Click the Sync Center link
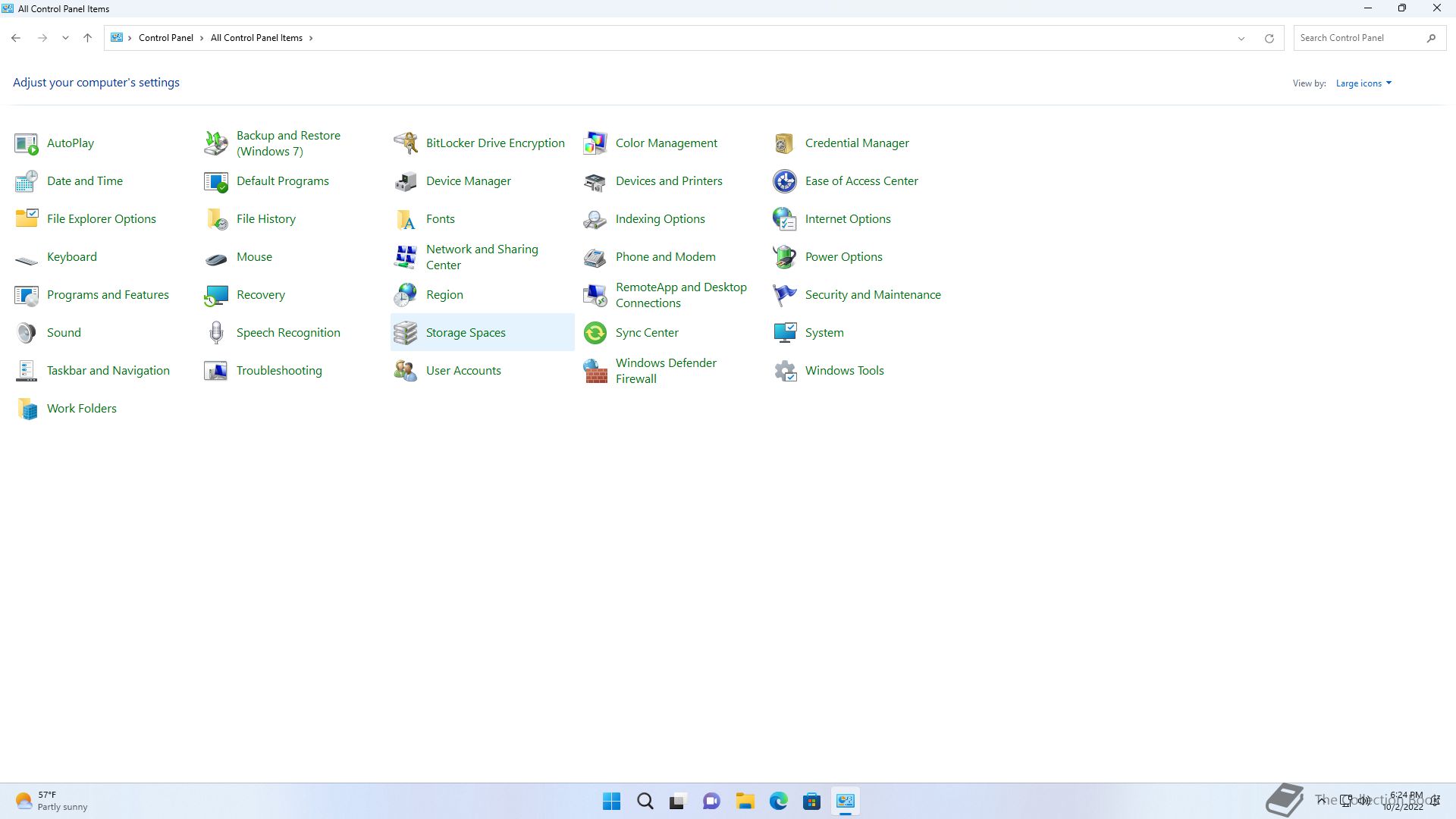 (647, 333)
